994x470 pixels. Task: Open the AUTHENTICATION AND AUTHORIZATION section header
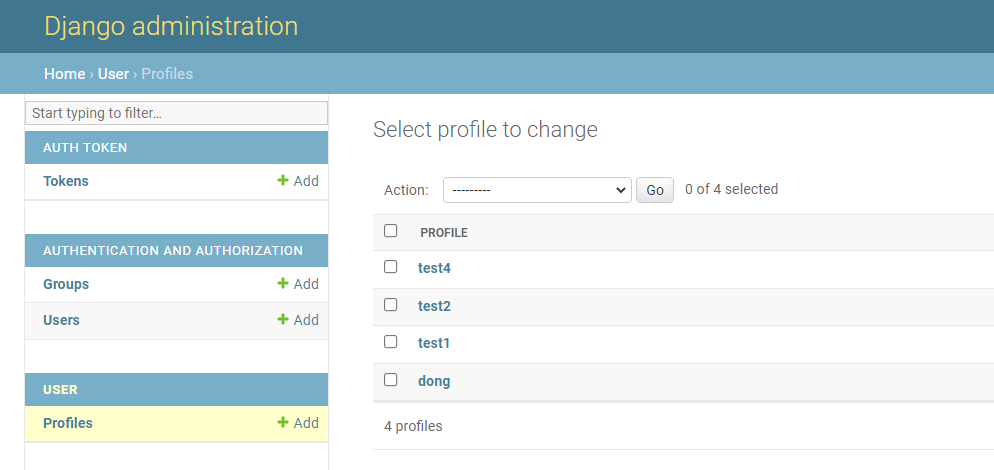click(x=173, y=251)
